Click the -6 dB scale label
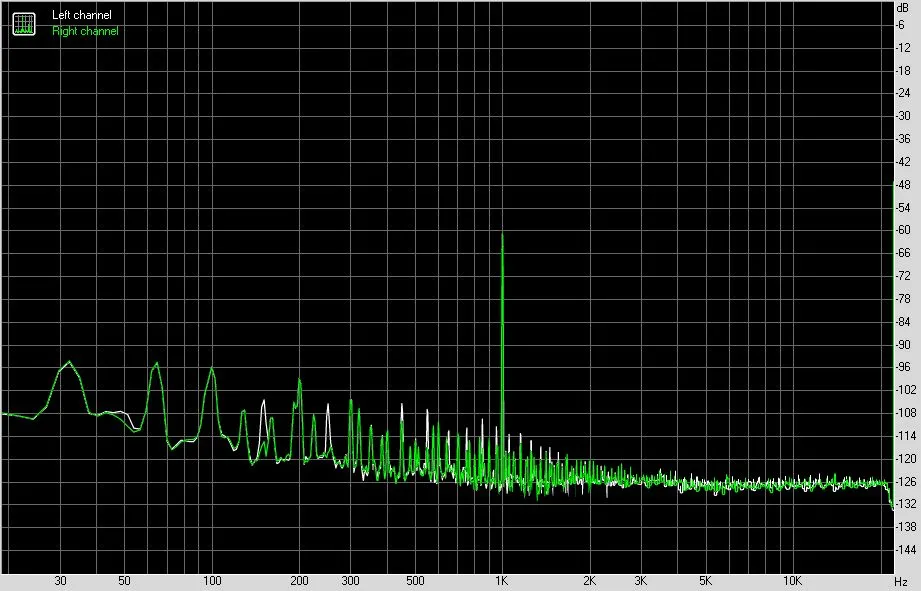The image size is (921, 591). [x=900, y=25]
